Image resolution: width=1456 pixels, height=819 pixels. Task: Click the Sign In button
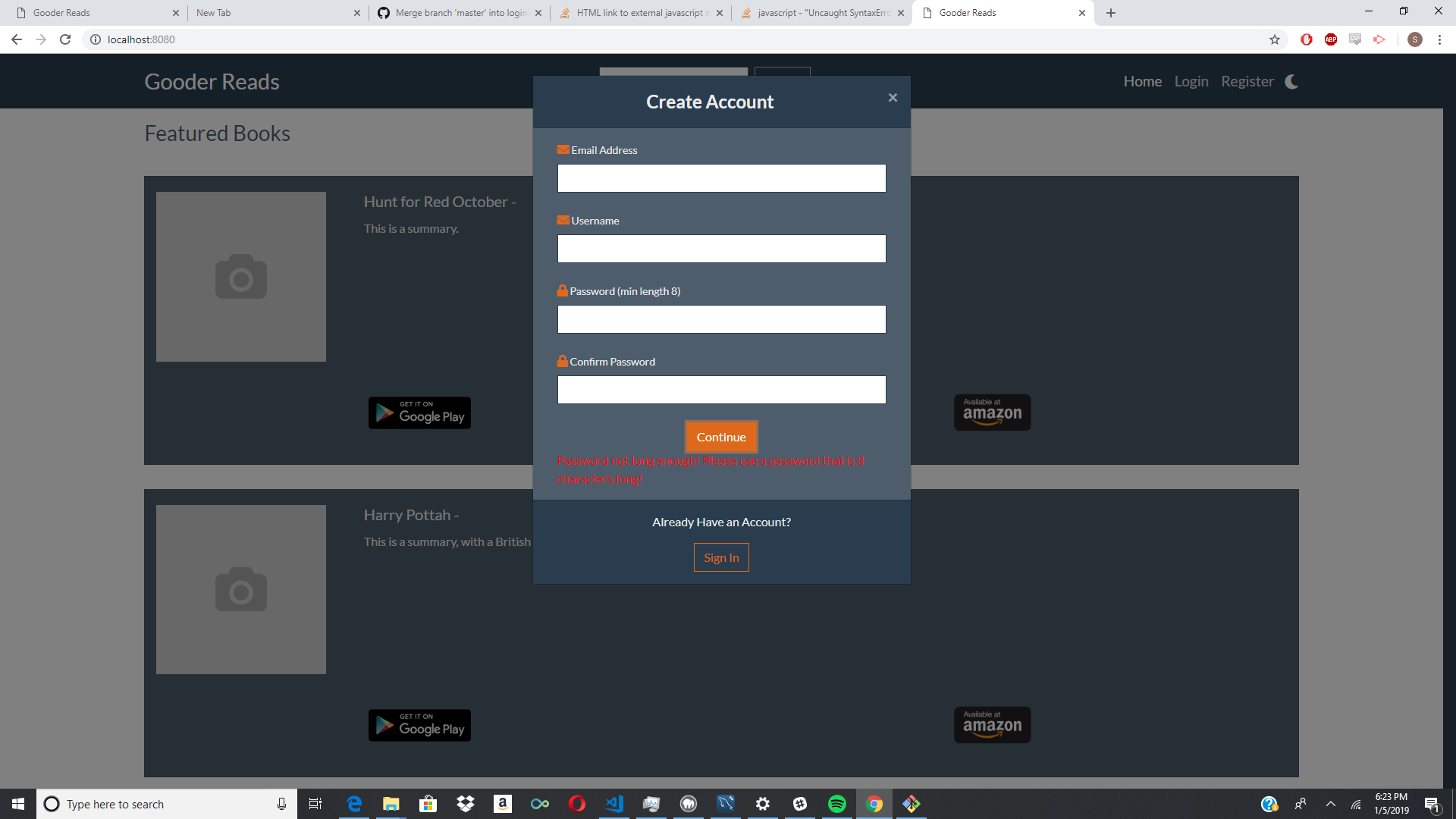721,557
